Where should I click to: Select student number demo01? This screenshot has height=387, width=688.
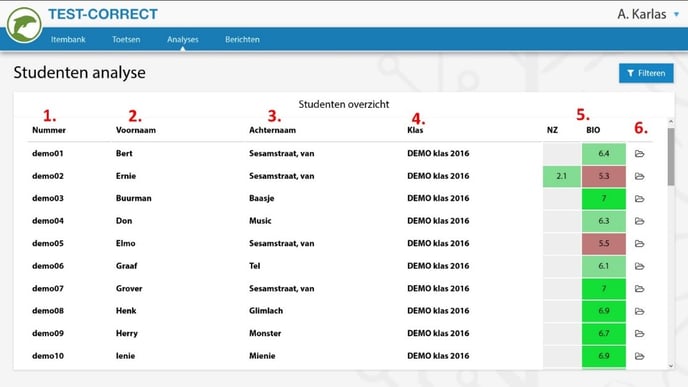(48, 154)
